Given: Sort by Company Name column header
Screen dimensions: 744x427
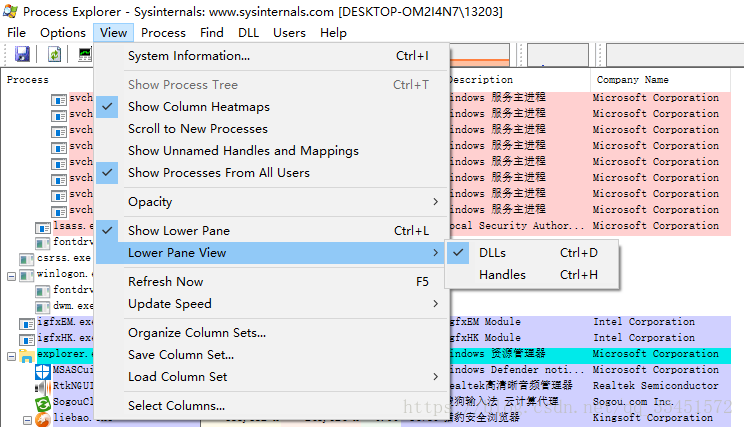Looking at the screenshot, I should coord(632,80).
